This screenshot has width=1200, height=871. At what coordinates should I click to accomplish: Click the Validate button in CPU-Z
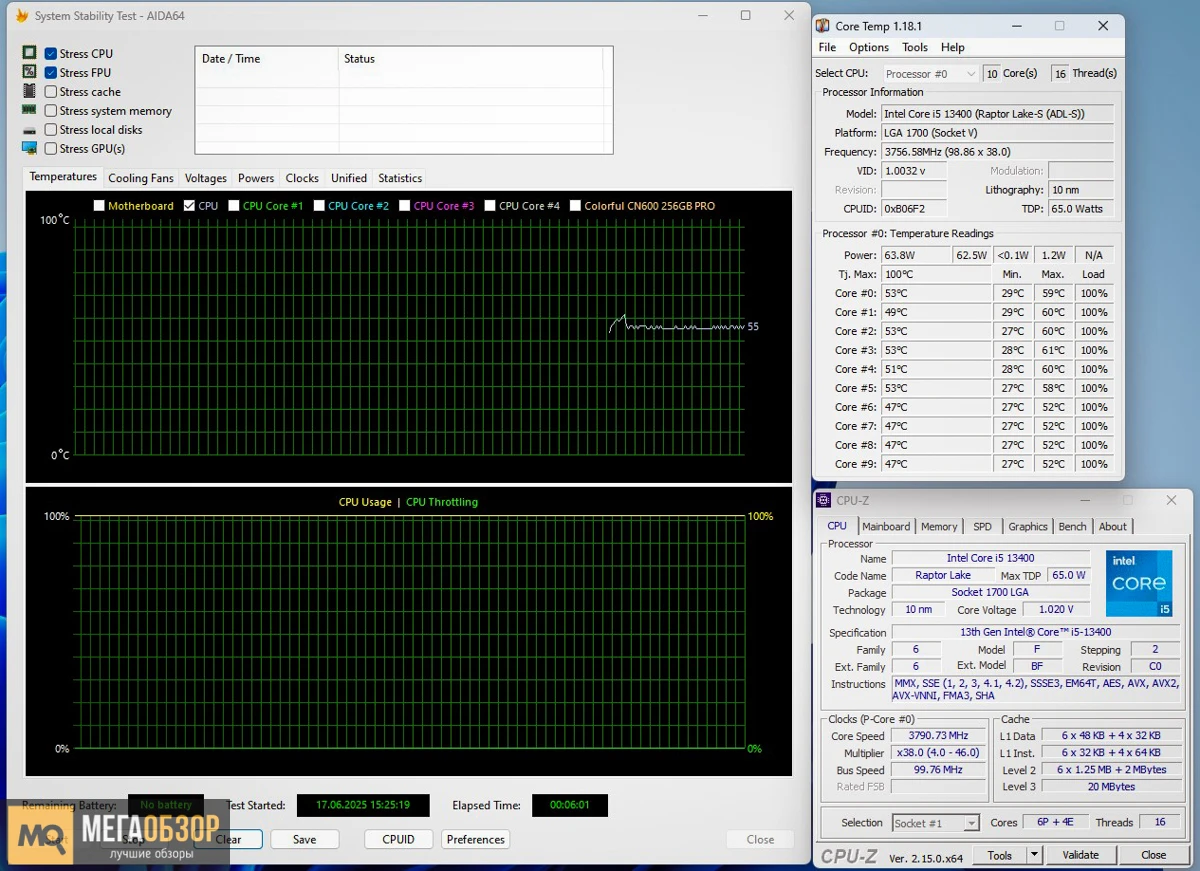coord(1080,855)
